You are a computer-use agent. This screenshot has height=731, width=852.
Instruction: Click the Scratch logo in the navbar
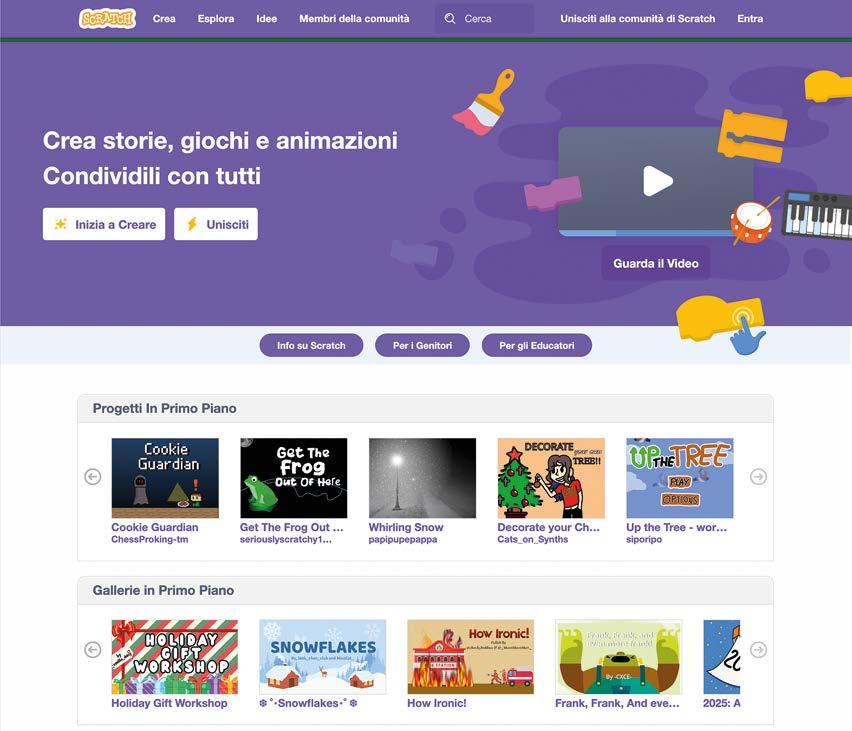pos(107,18)
